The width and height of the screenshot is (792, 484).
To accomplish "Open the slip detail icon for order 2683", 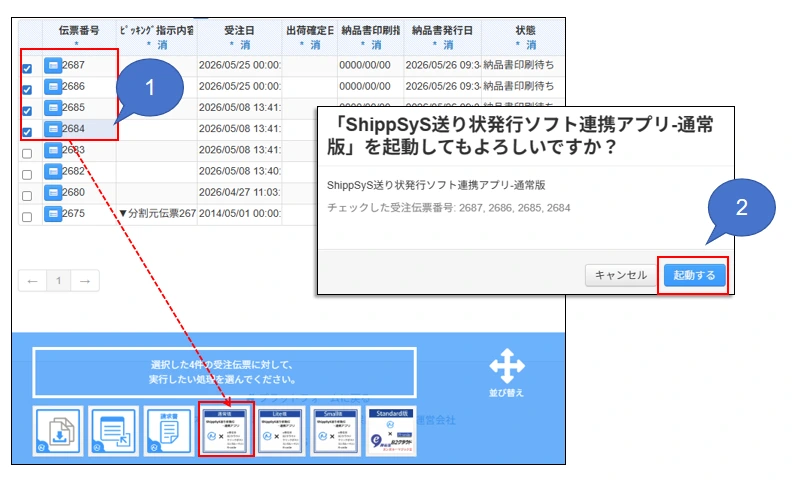I will pyautogui.click(x=53, y=150).
